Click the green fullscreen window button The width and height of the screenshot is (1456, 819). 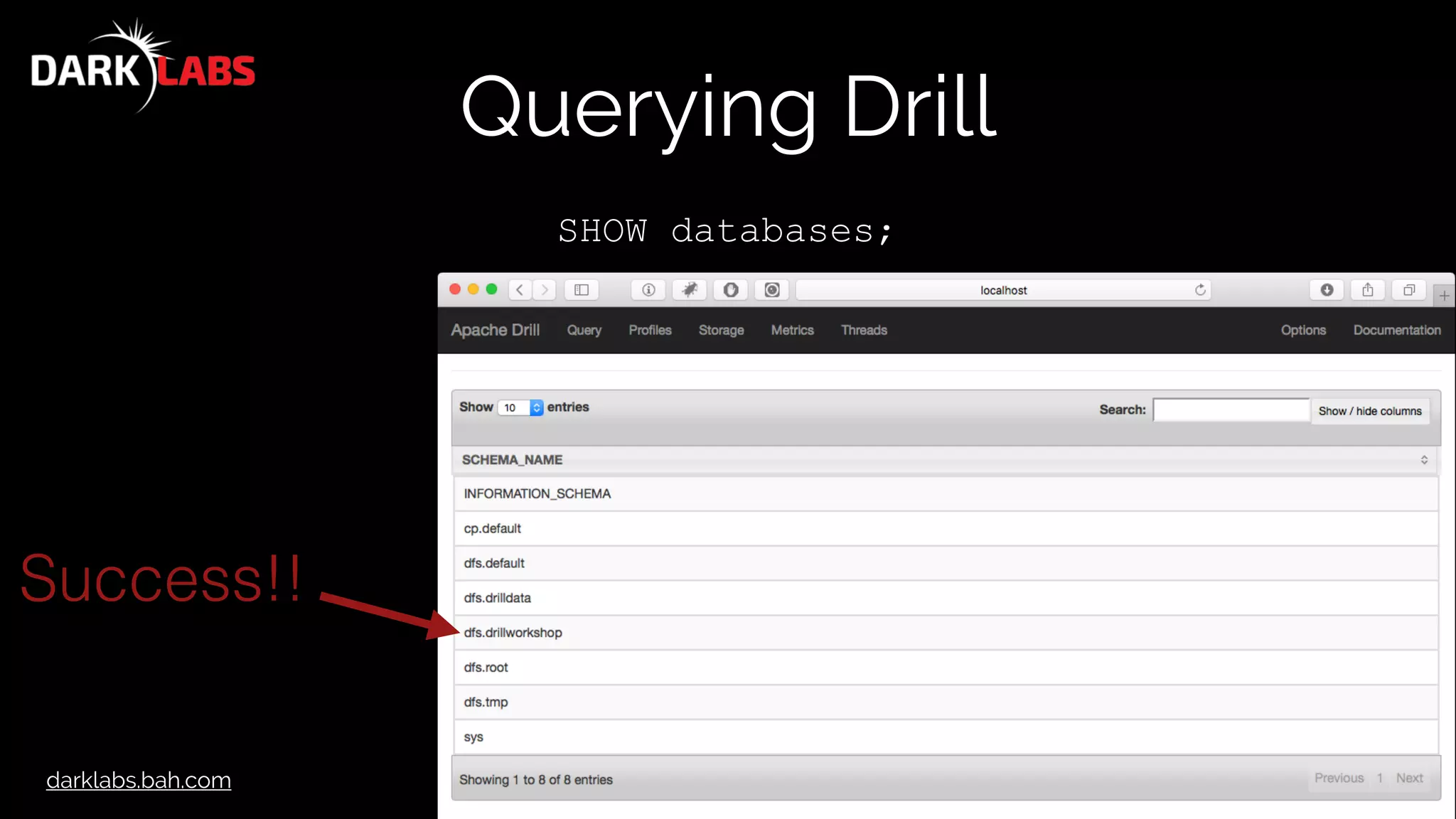491,289
